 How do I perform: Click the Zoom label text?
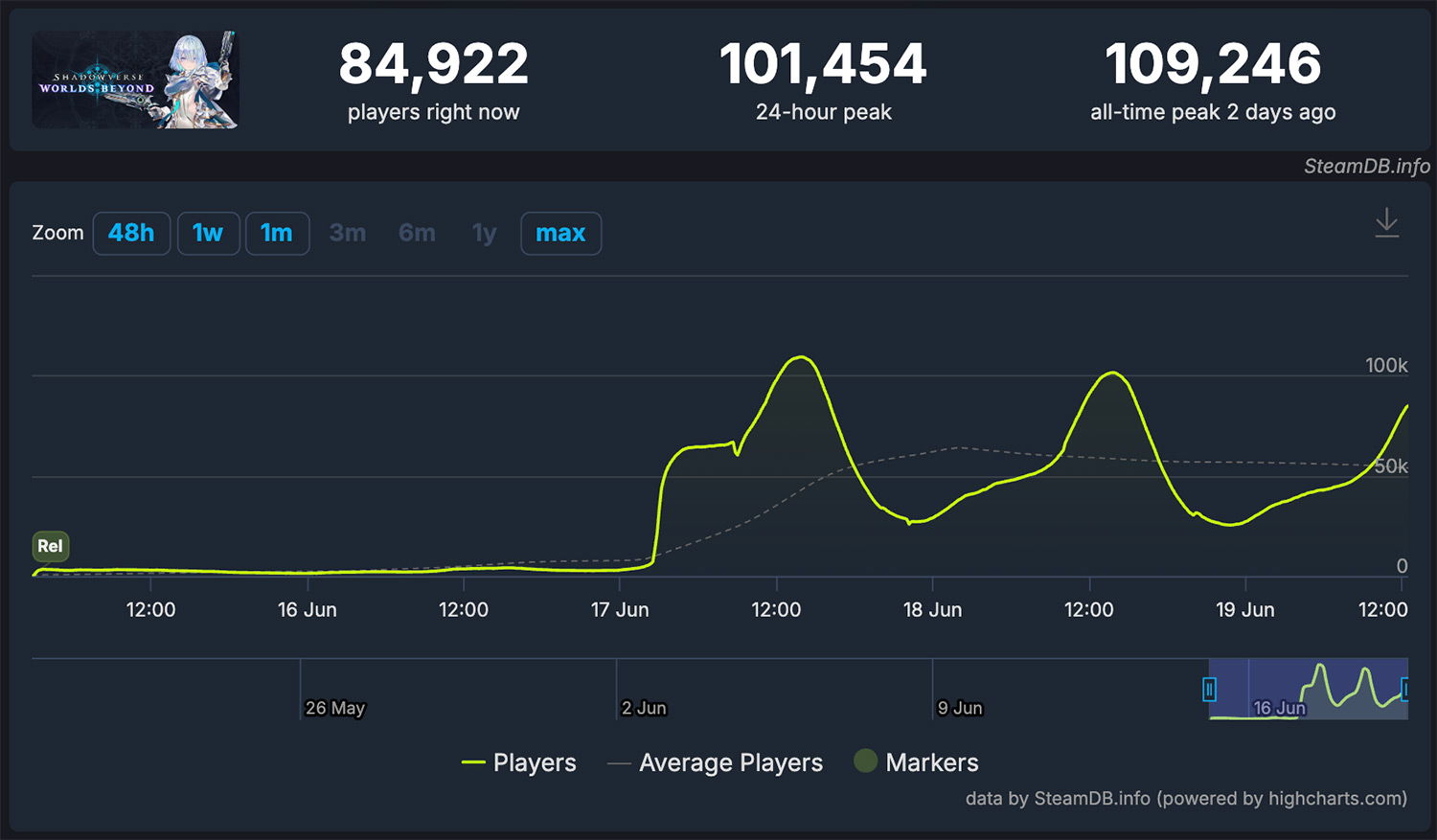tap(57, 233)
